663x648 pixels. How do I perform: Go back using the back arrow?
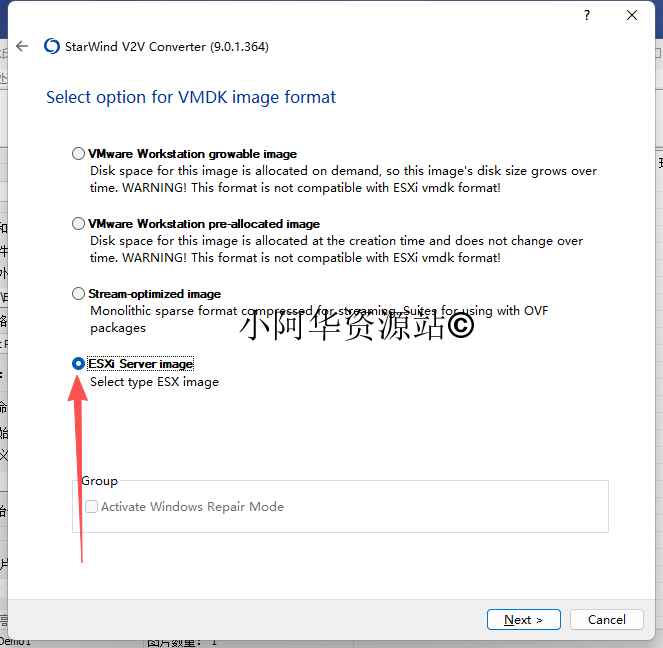point(22,47)
